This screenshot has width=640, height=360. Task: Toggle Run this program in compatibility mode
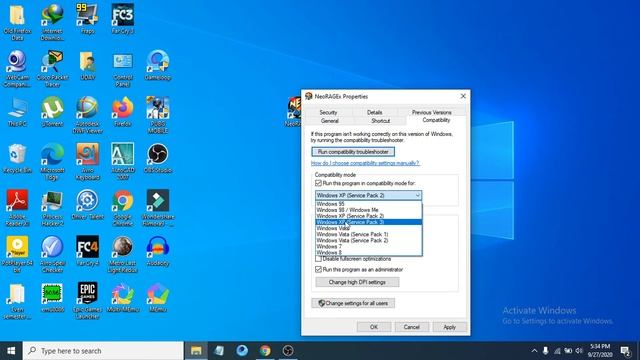318,183
